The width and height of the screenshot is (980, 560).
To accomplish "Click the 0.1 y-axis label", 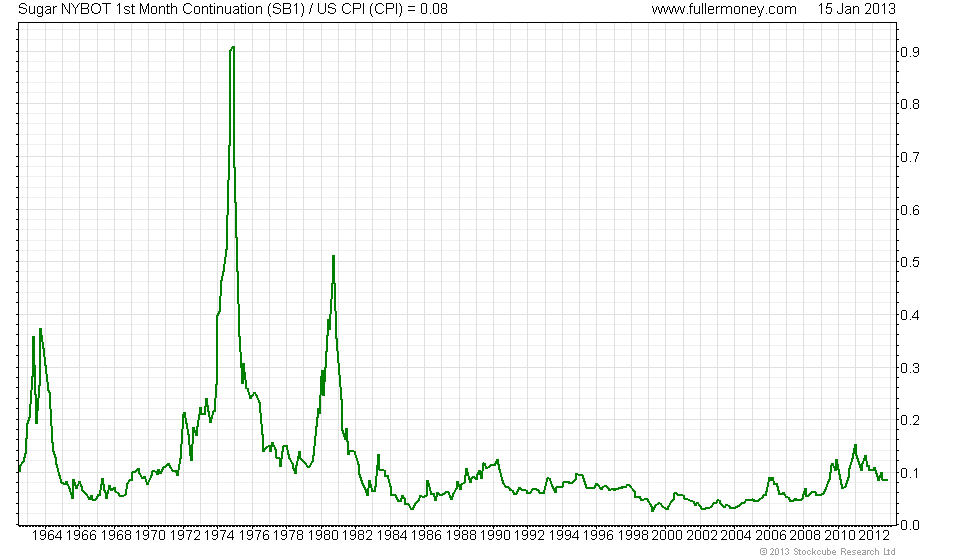I will point(910,473).
